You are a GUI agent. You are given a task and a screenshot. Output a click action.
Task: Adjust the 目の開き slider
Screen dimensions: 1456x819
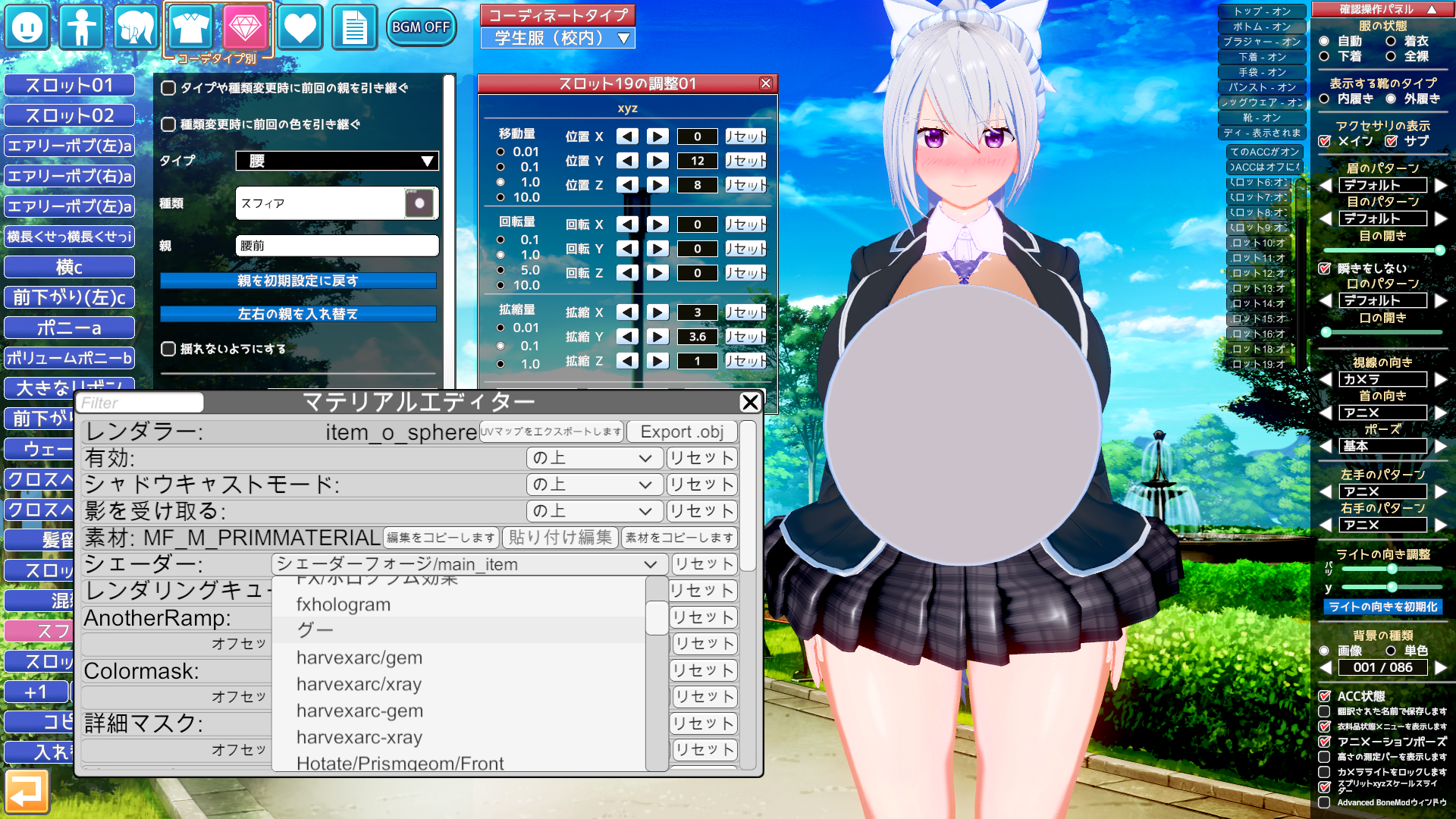pyautogui.click(x=1439, y=250)
